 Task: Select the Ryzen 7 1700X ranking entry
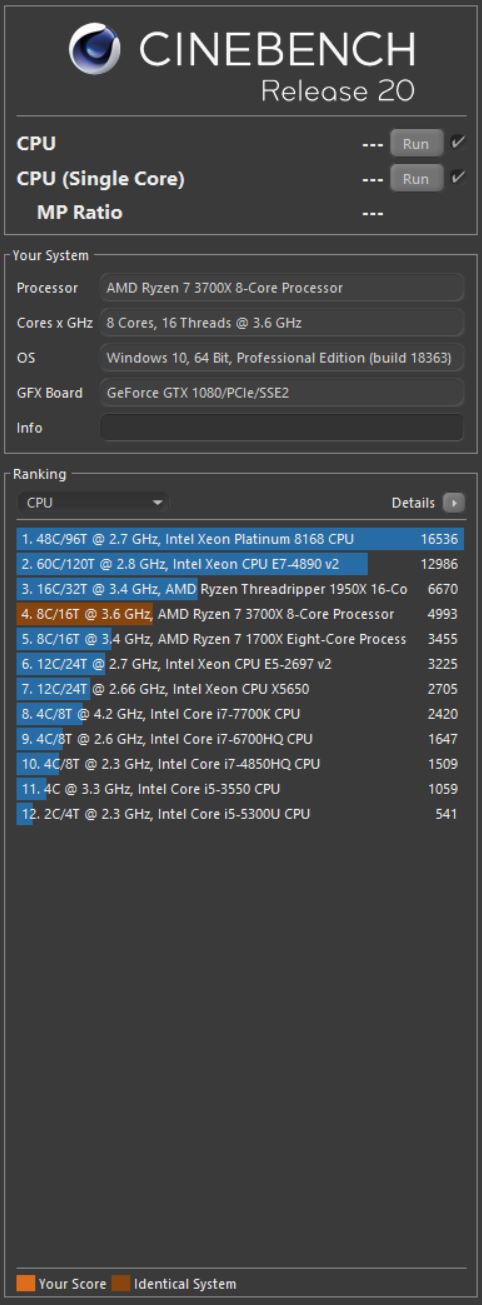click(x=240, y=639)
